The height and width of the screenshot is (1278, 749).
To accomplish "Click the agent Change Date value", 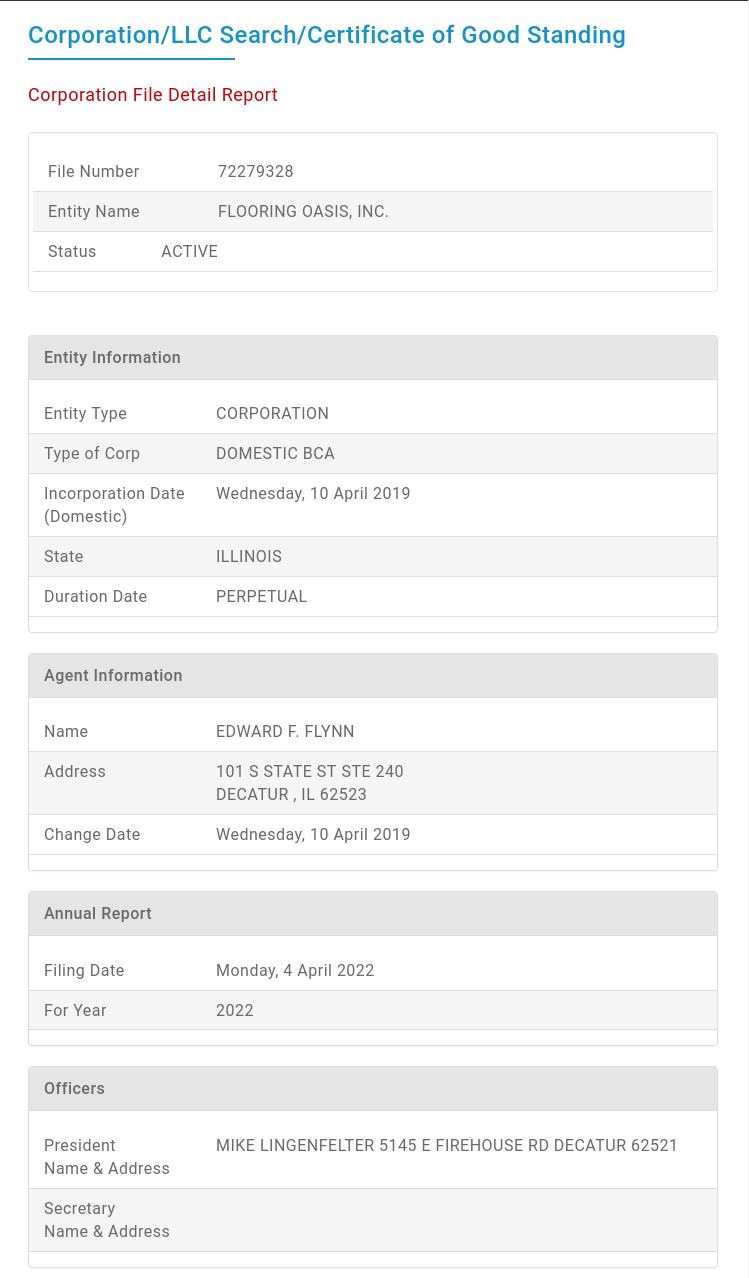I will [x=313, y=834].
